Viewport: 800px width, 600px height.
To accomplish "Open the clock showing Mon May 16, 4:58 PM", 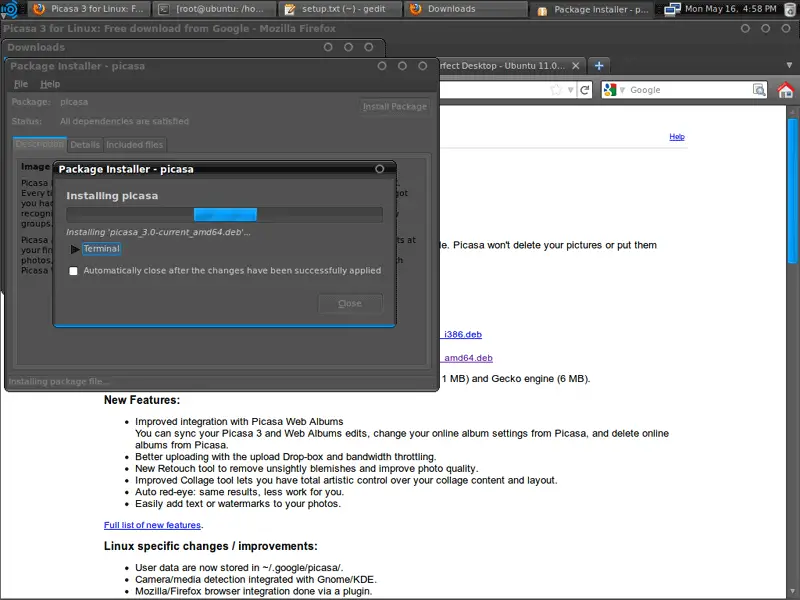I will (731, 9).
